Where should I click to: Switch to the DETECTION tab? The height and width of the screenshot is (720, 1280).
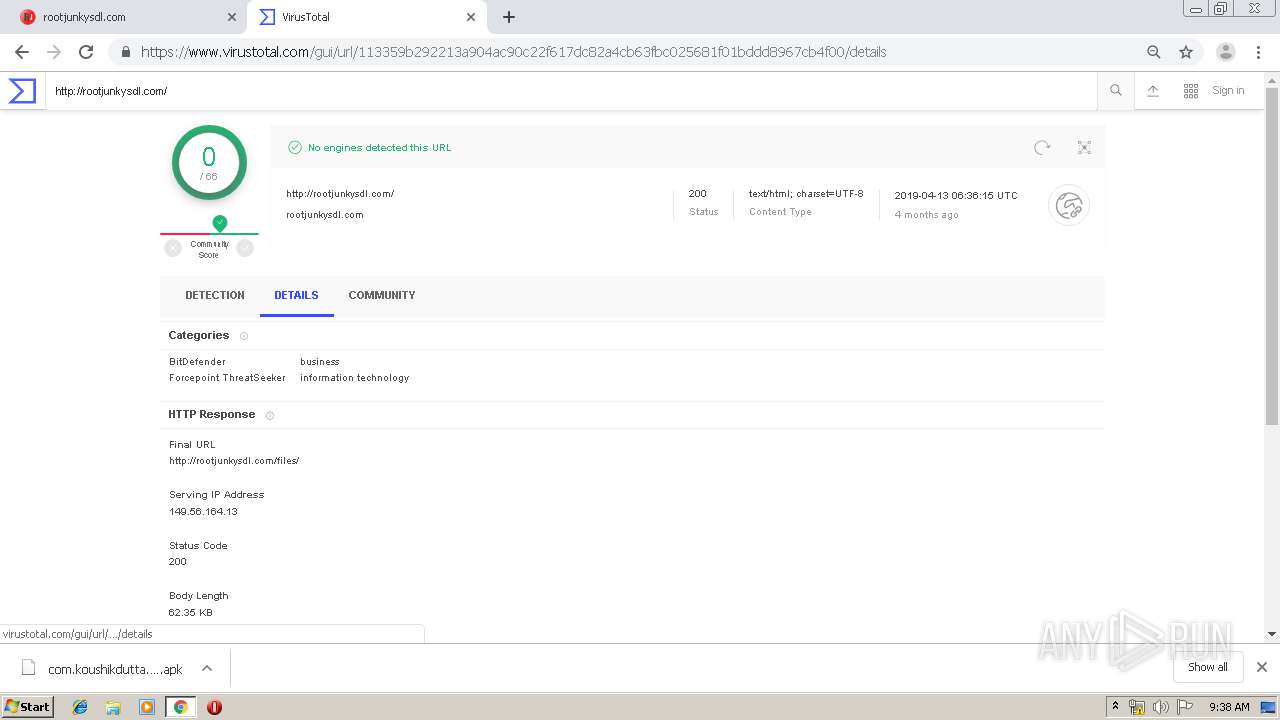click(215, 295)
